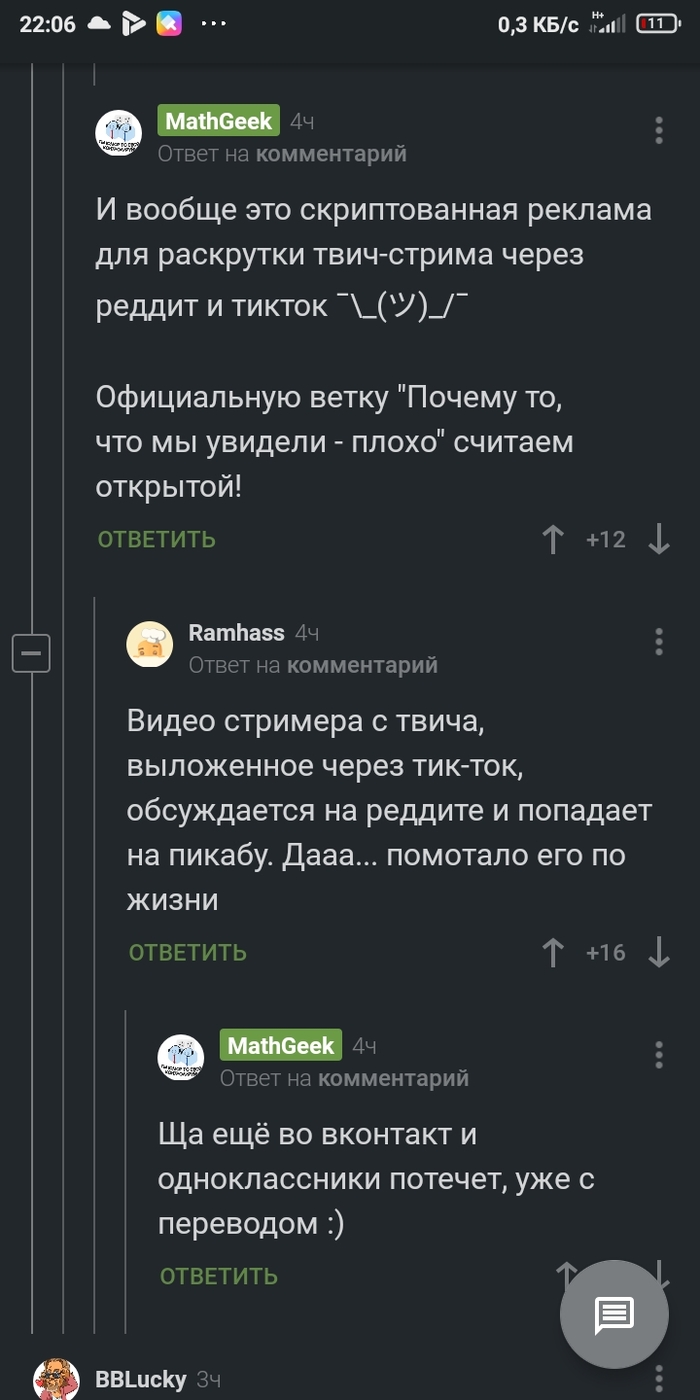Collapse the comment thread via minus icon

[31, 654]
